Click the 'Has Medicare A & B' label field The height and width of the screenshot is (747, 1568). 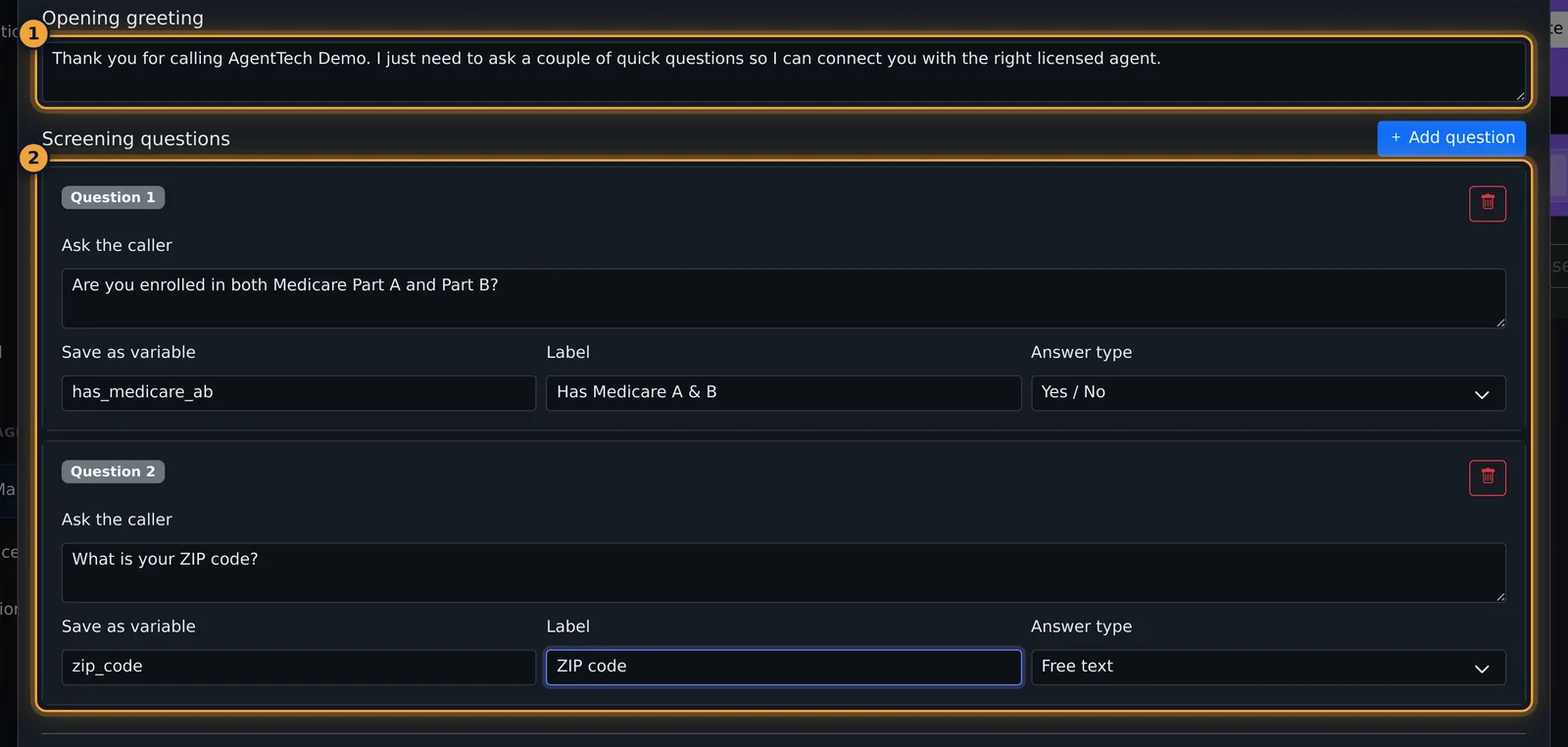(x=783, y=393)
